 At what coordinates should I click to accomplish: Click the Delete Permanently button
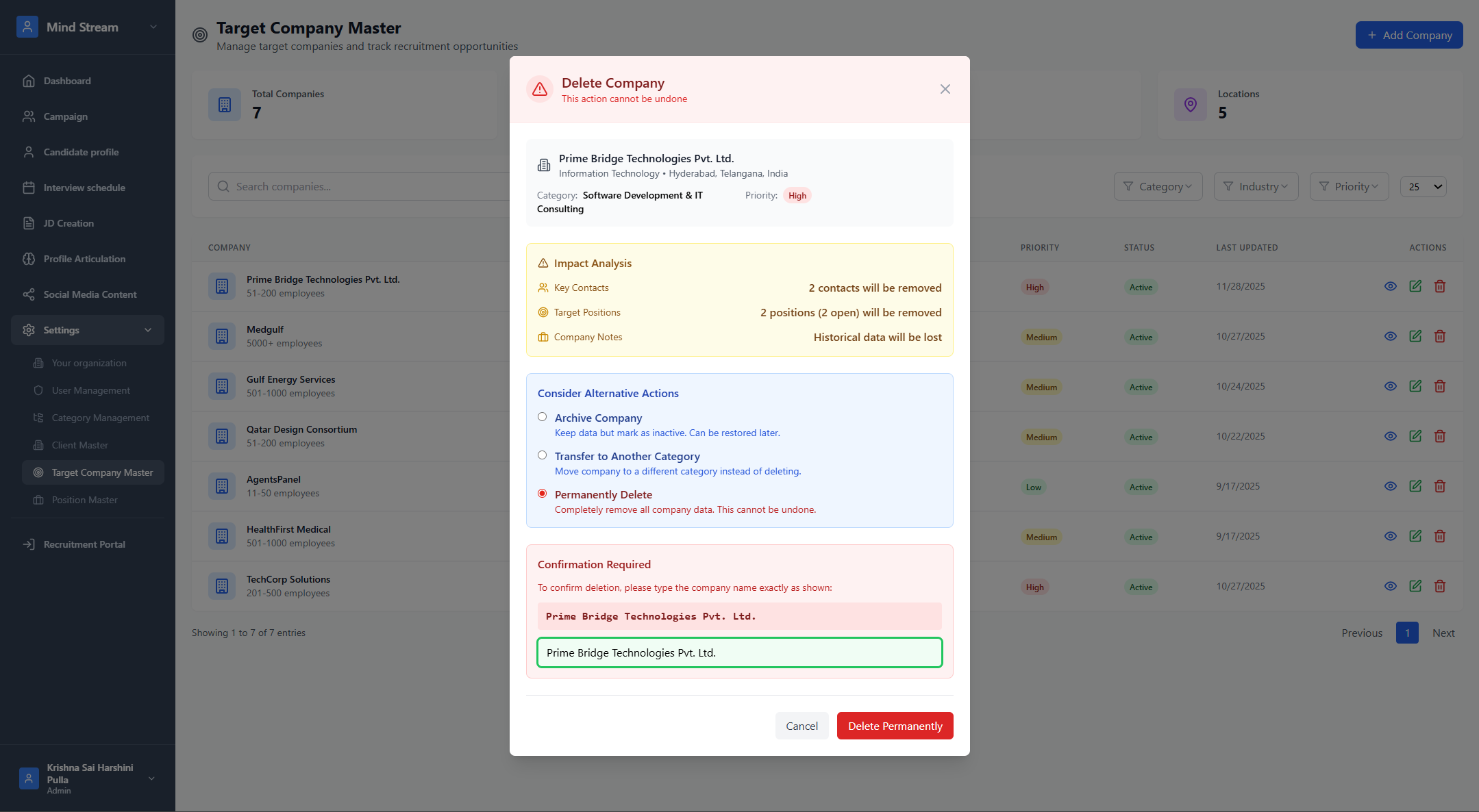895,726
